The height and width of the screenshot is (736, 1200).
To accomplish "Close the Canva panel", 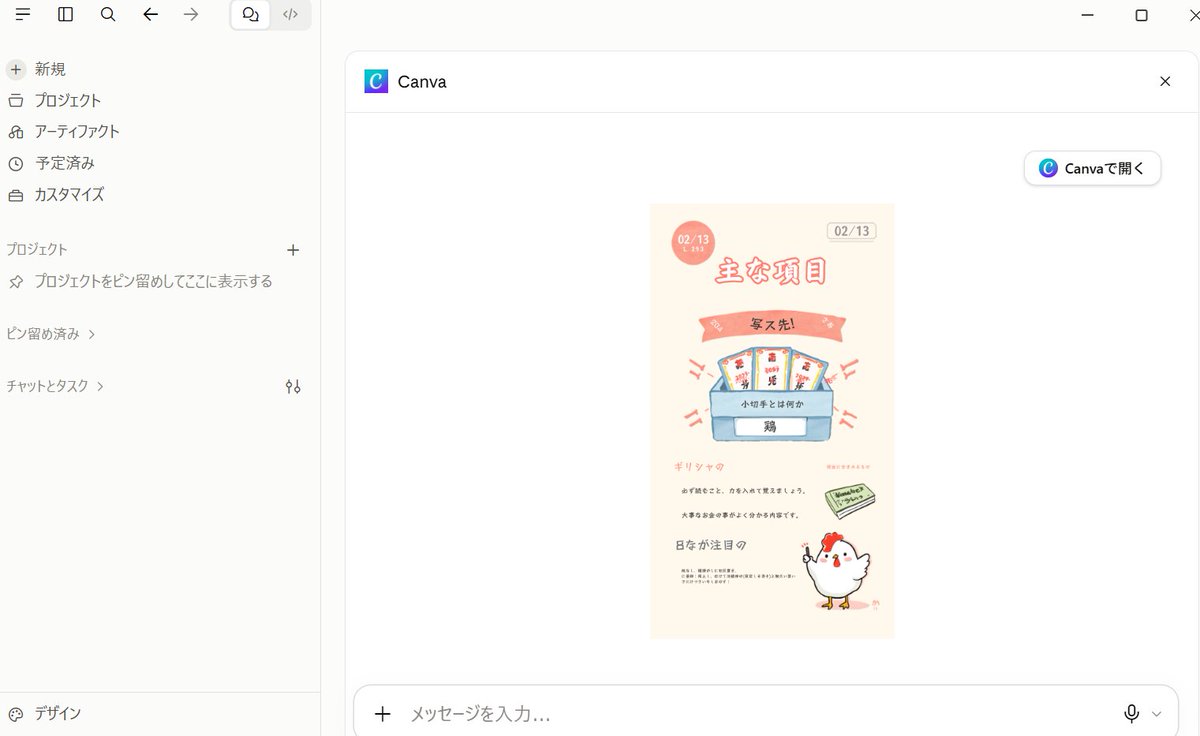I will click(1165, 82).
